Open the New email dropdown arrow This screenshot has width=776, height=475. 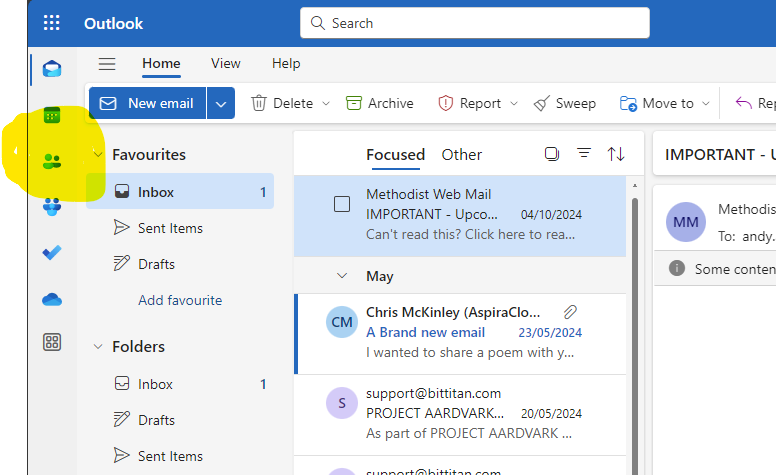[221, 103]
